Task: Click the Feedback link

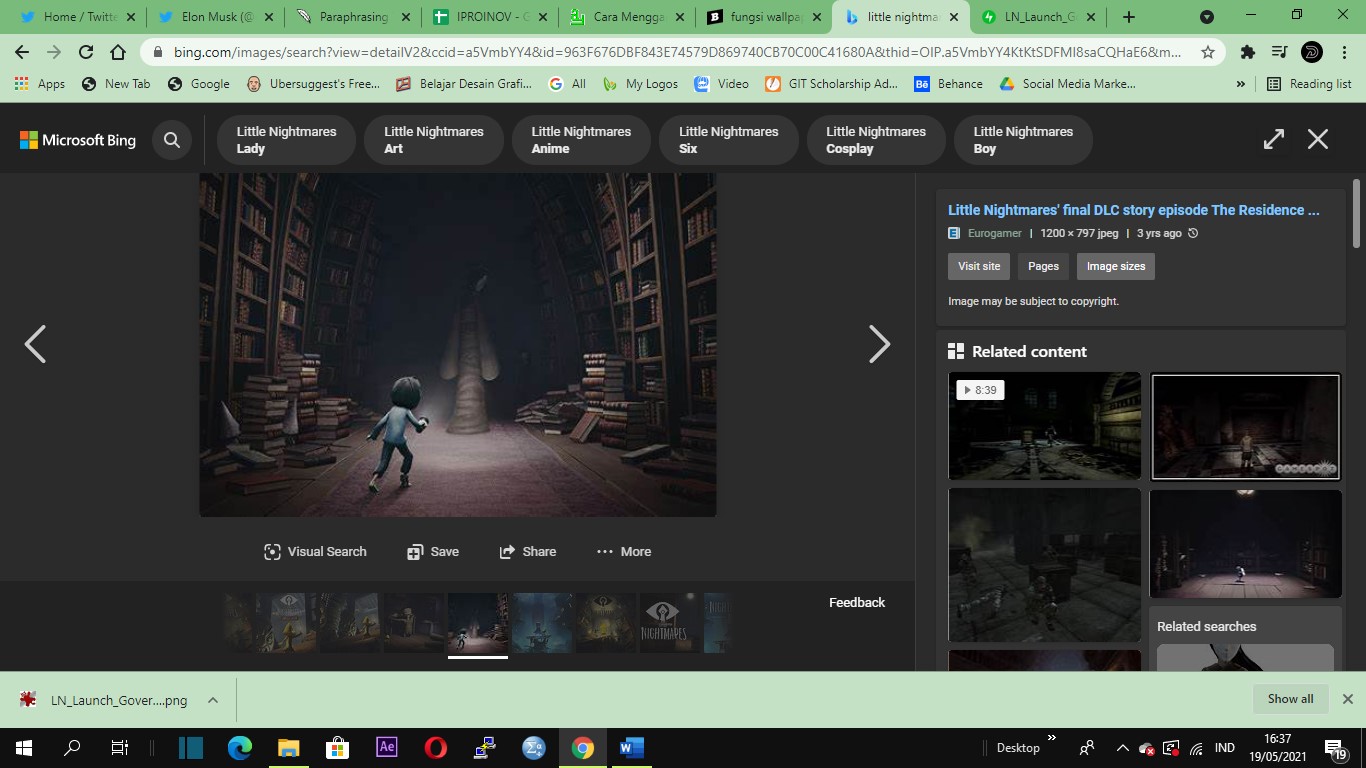Action: point(857,602)
